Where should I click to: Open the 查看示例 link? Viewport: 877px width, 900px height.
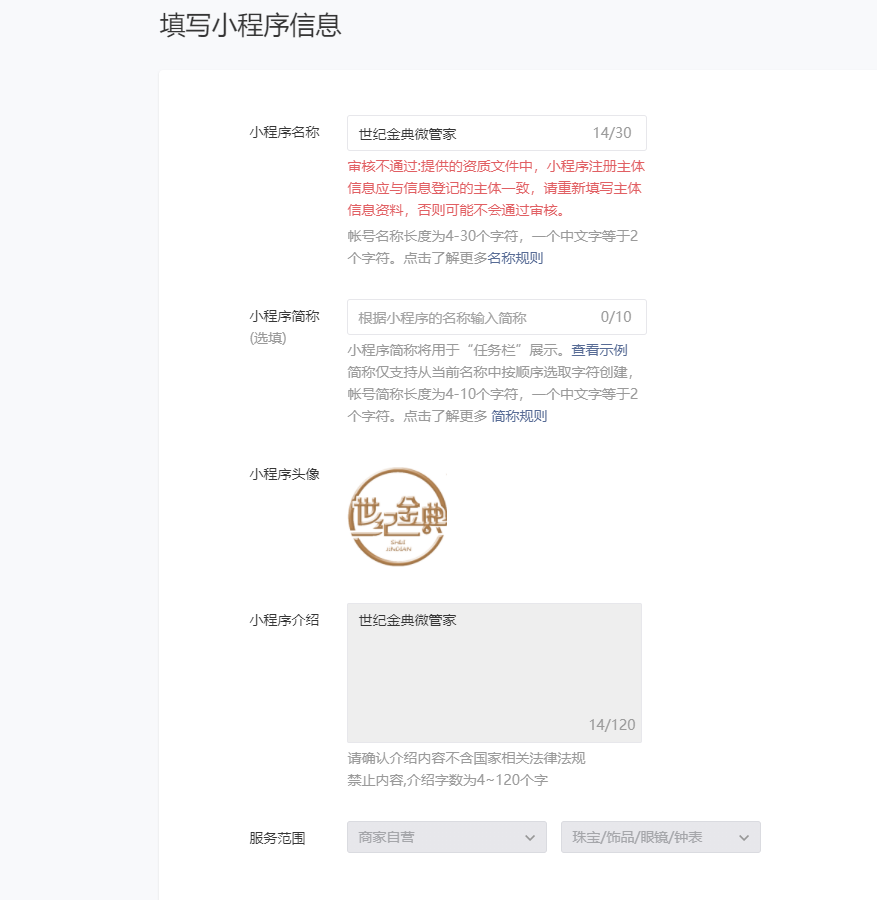[x=599, y=350]
